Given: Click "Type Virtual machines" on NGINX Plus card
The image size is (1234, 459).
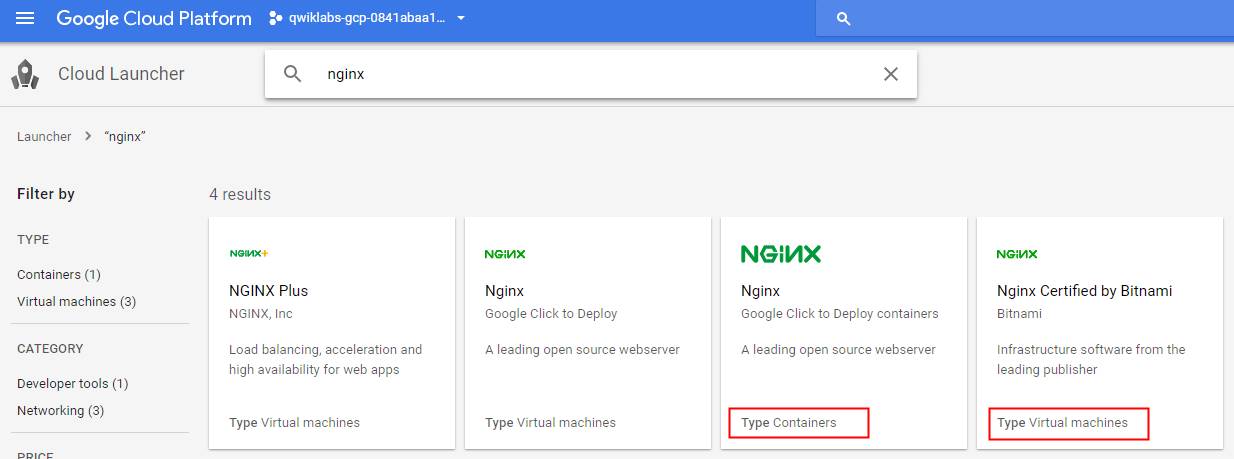Looking at the screenshot, I should [294, 423].
